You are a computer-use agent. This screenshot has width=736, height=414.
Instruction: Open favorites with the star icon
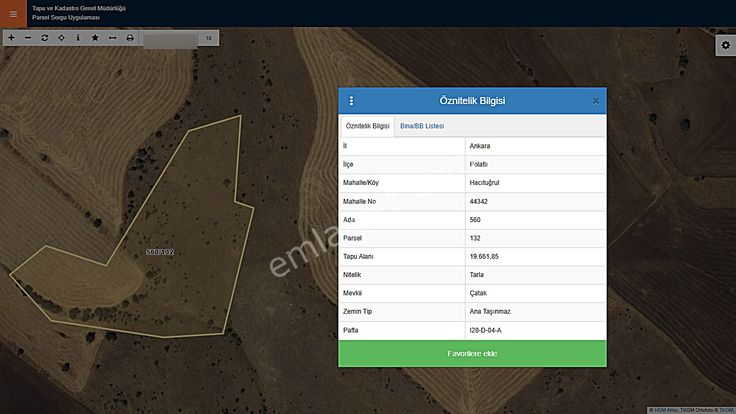tap(95, 38)
